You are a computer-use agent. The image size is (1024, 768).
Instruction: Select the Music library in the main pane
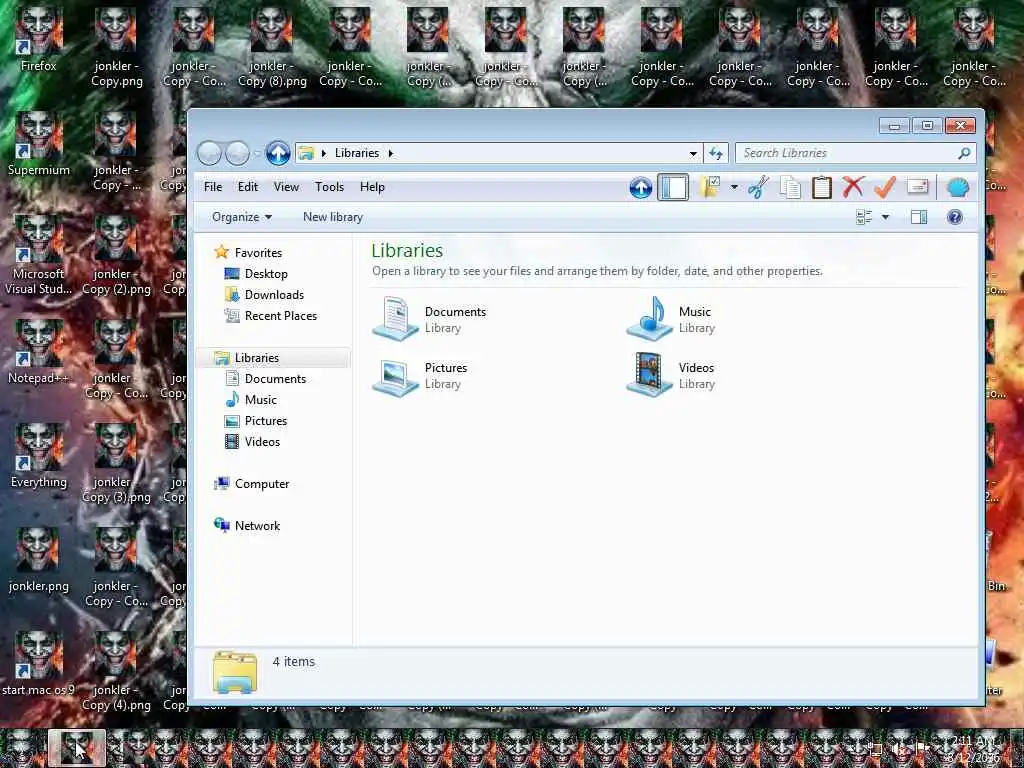click(671, 319)
